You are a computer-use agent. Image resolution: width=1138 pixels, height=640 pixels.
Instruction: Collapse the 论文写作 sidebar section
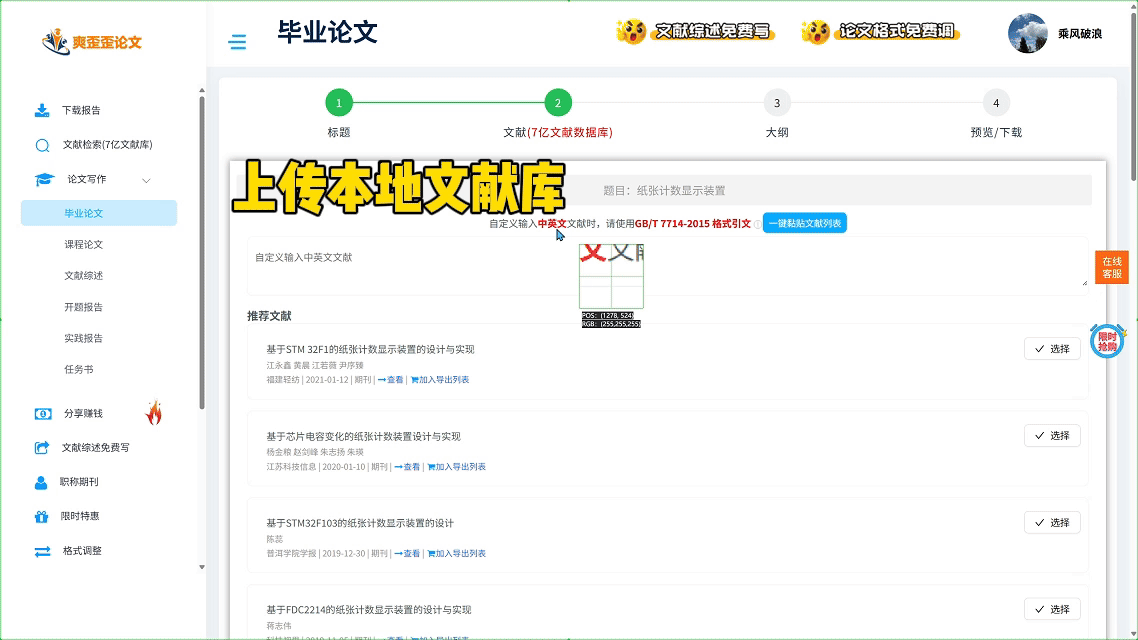(x=146, y=180)
